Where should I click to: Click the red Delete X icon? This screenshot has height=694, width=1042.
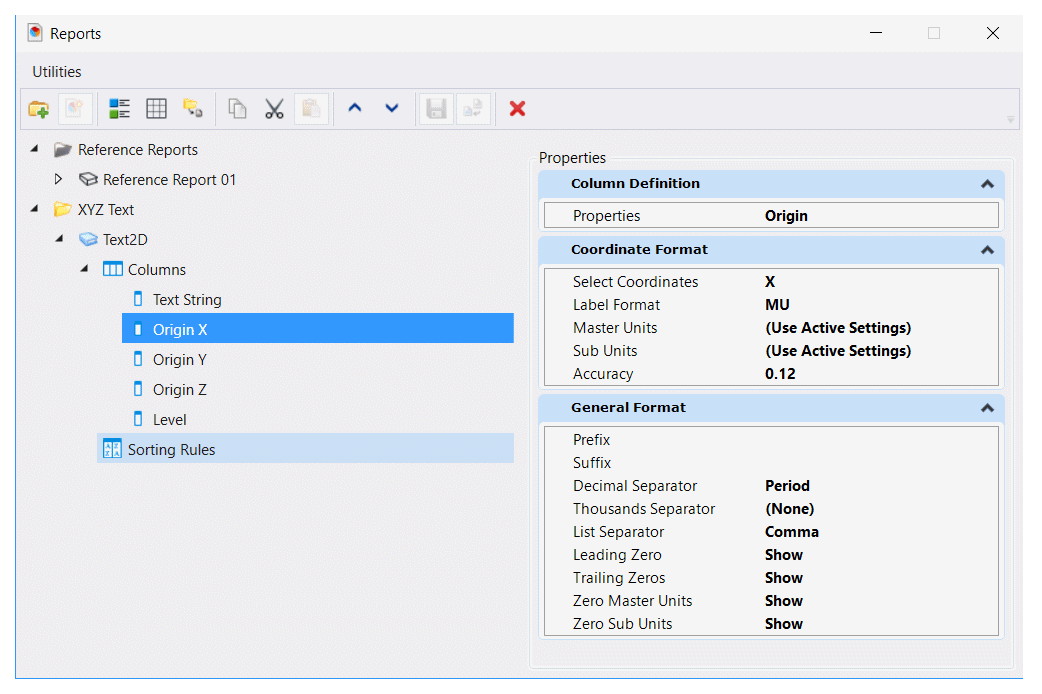[x=517, y=108]
